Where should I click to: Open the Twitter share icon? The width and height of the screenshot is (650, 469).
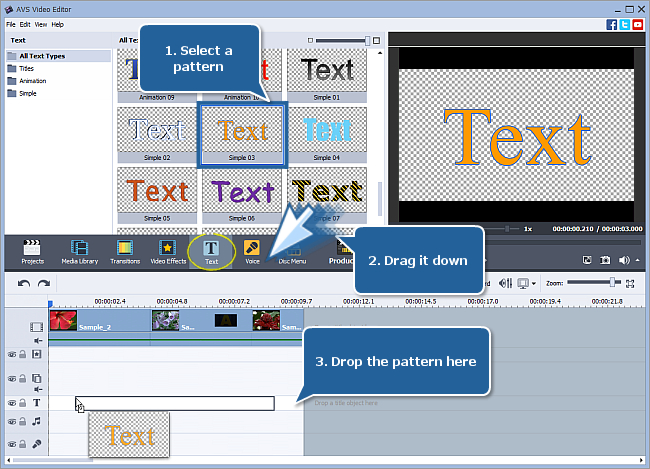(625, 24)
